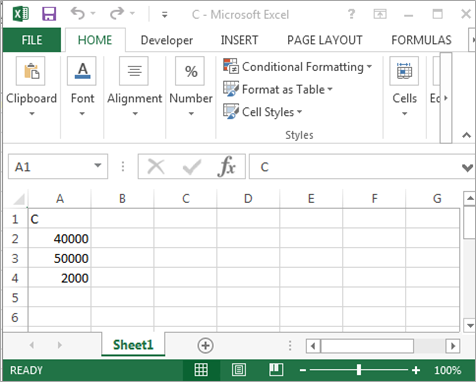Switch to the FORMULAS tab
The image size is (476, 382).
click(421, 40)
